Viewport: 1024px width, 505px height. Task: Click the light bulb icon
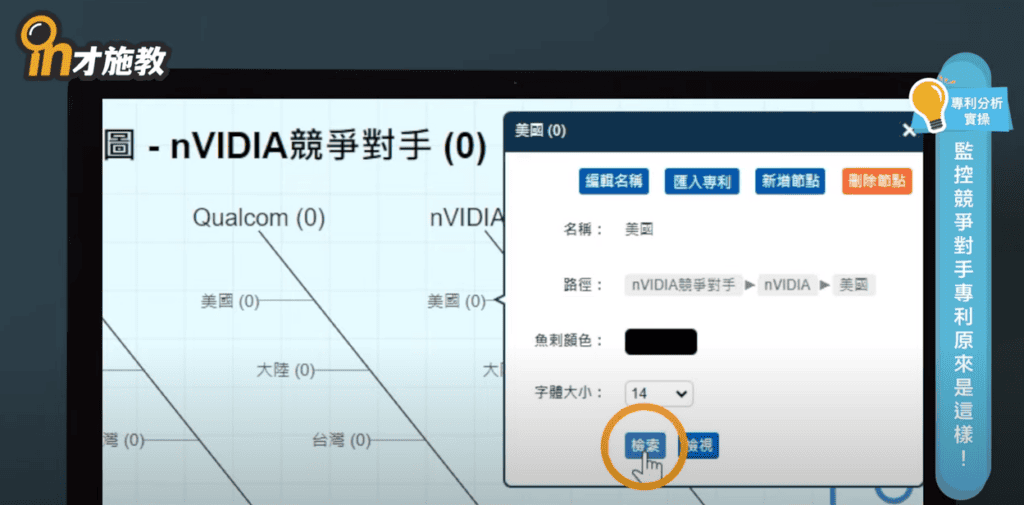coord(929,103)
